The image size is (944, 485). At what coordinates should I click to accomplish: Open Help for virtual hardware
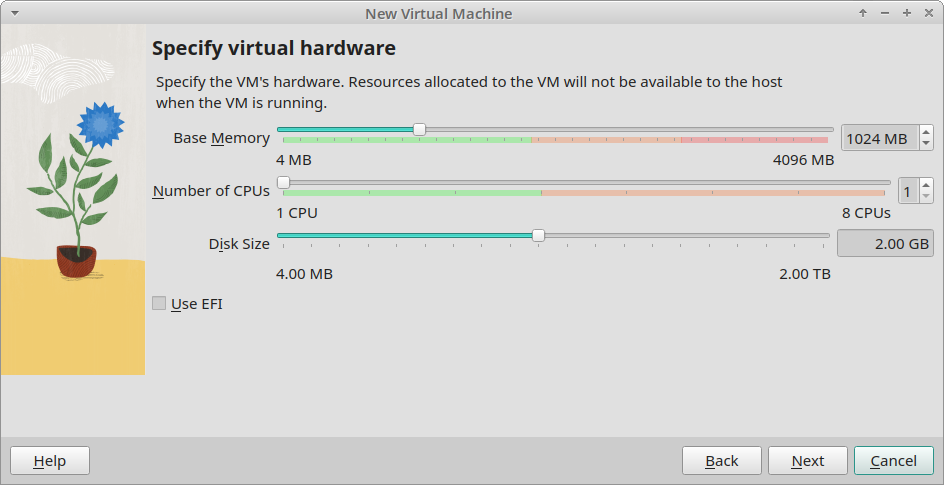[x=50, y=460]
